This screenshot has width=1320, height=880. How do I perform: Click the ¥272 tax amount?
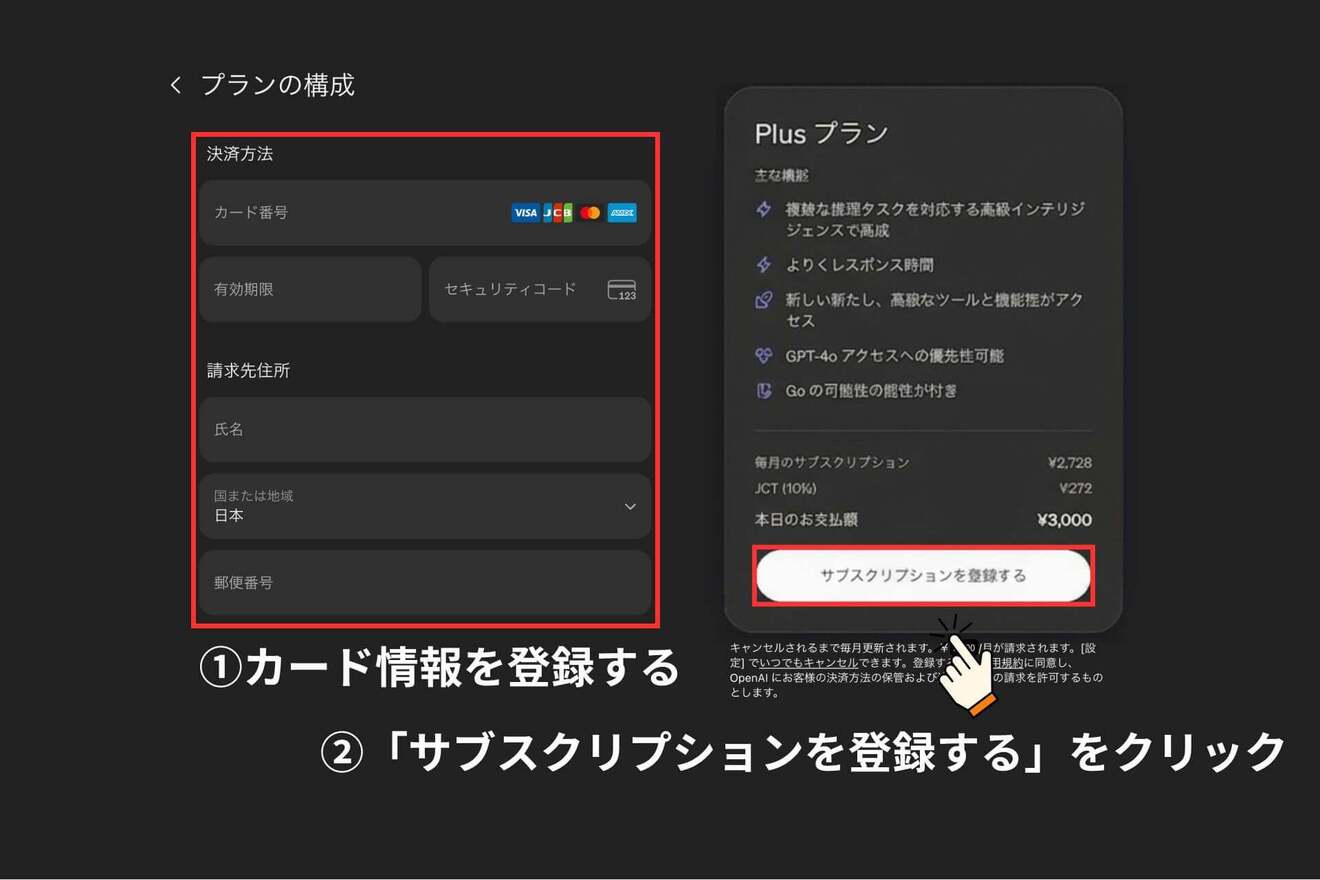(x=1076, y=489)
